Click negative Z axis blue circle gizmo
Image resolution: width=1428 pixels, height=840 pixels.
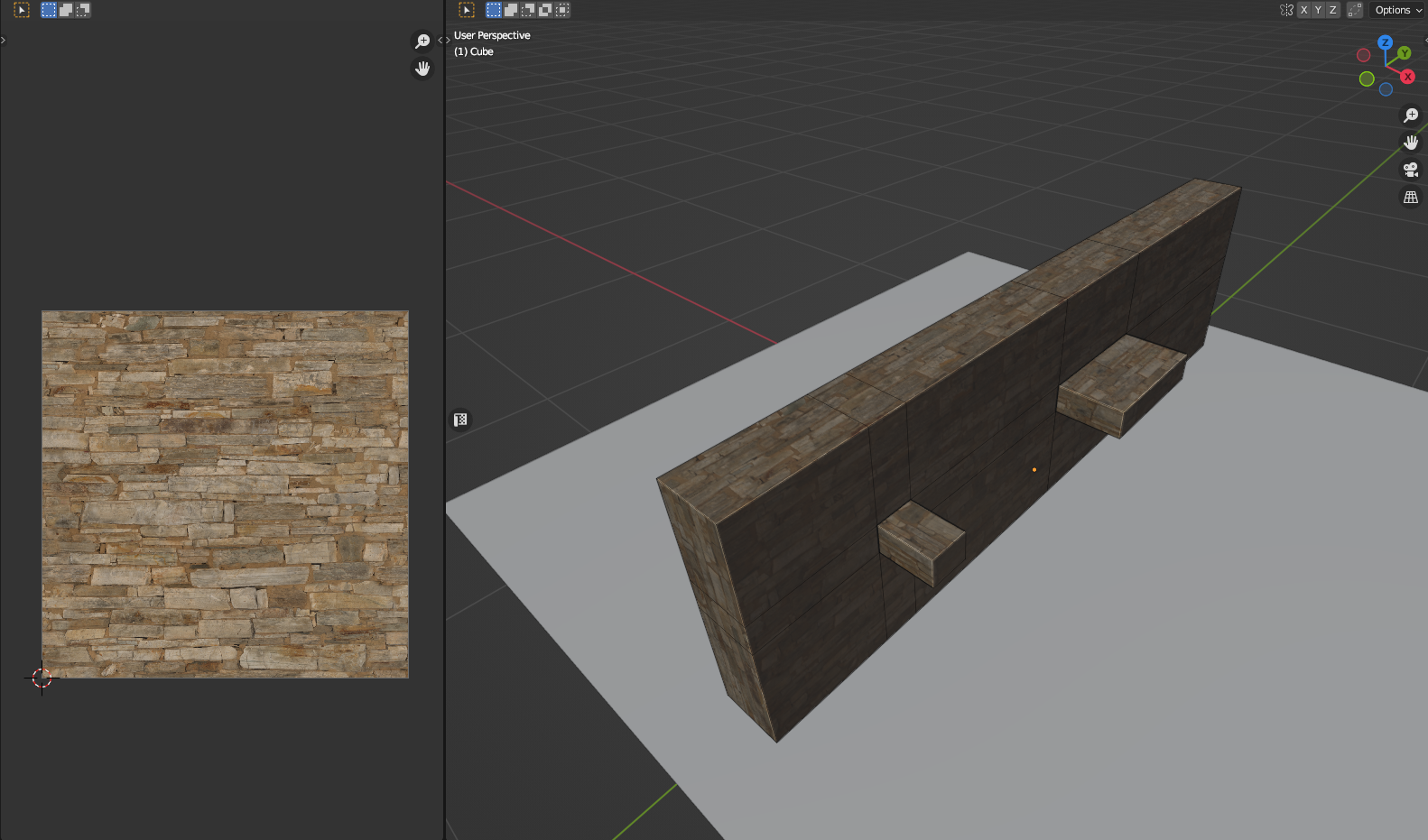click(x=1386, y=89)
